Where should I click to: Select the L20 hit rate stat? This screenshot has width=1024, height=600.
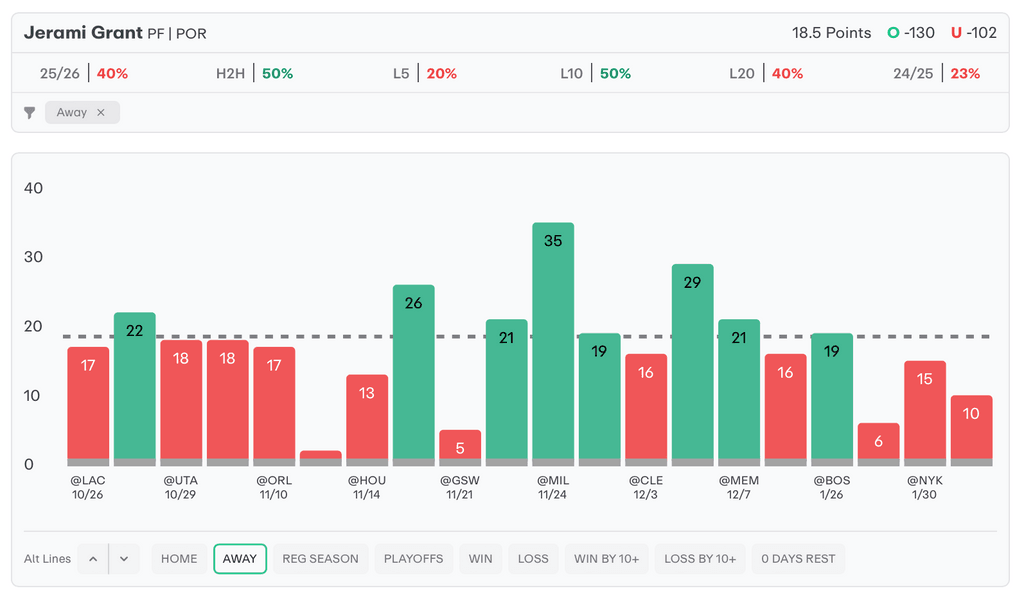(x=766, y=74)
